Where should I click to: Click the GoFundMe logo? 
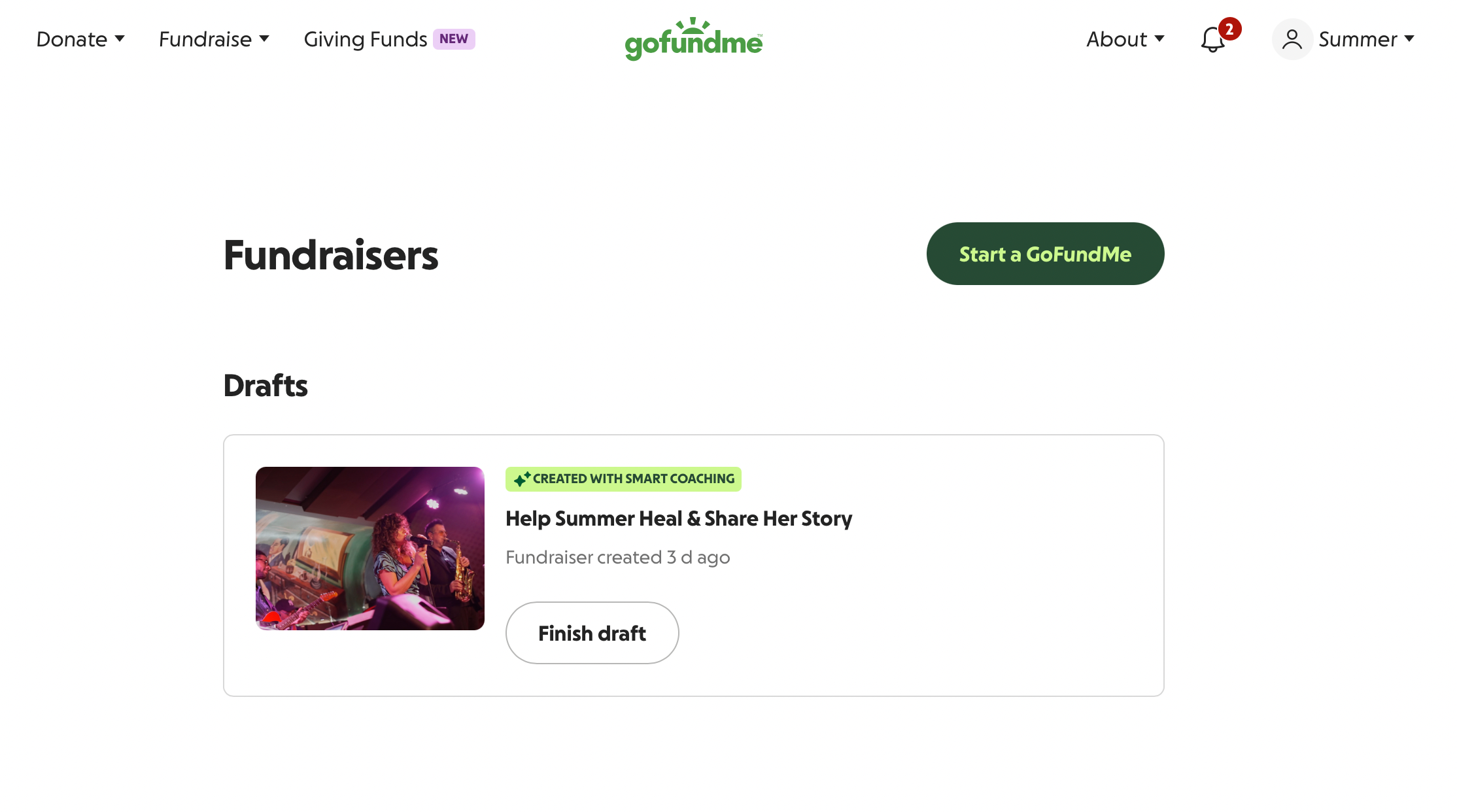[x=693, y=39]
